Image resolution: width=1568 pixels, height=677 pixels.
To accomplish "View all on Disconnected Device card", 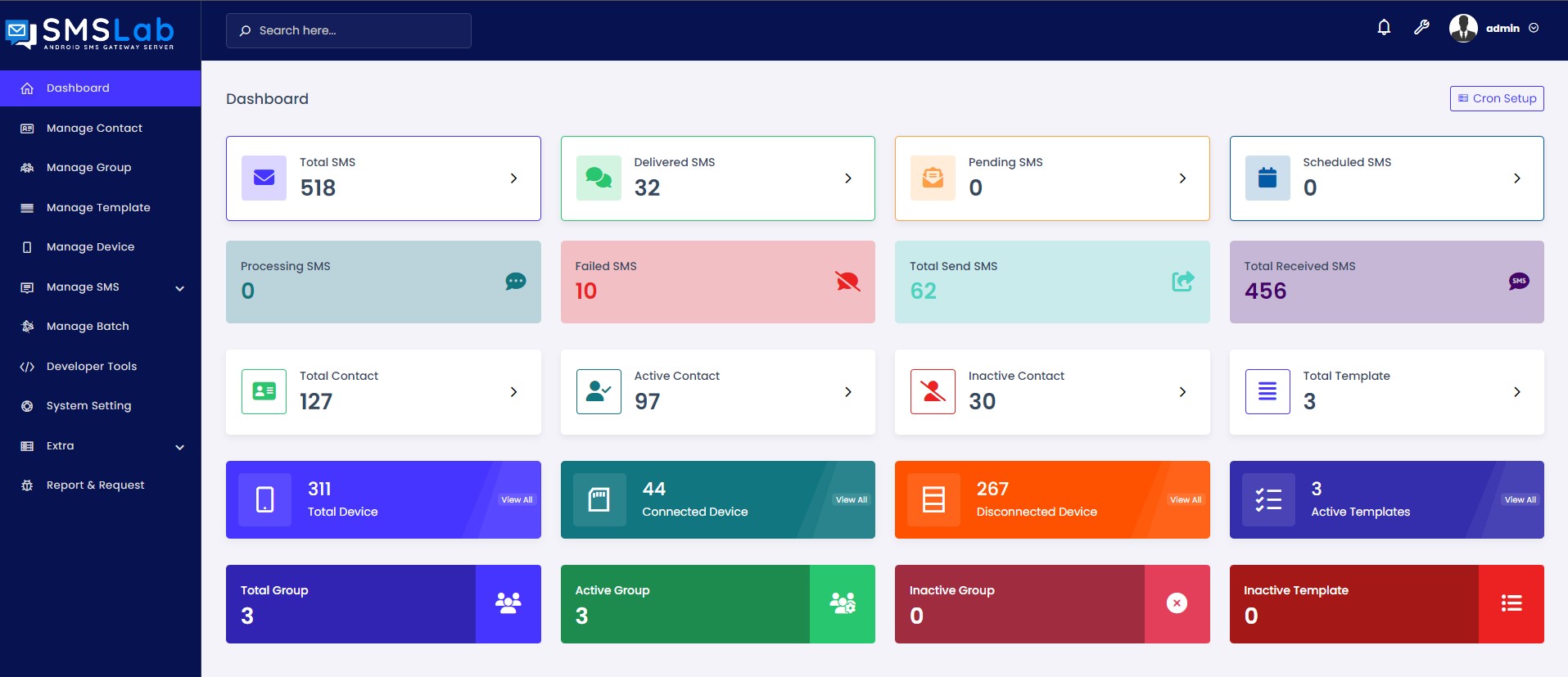I will point(1185,500).
